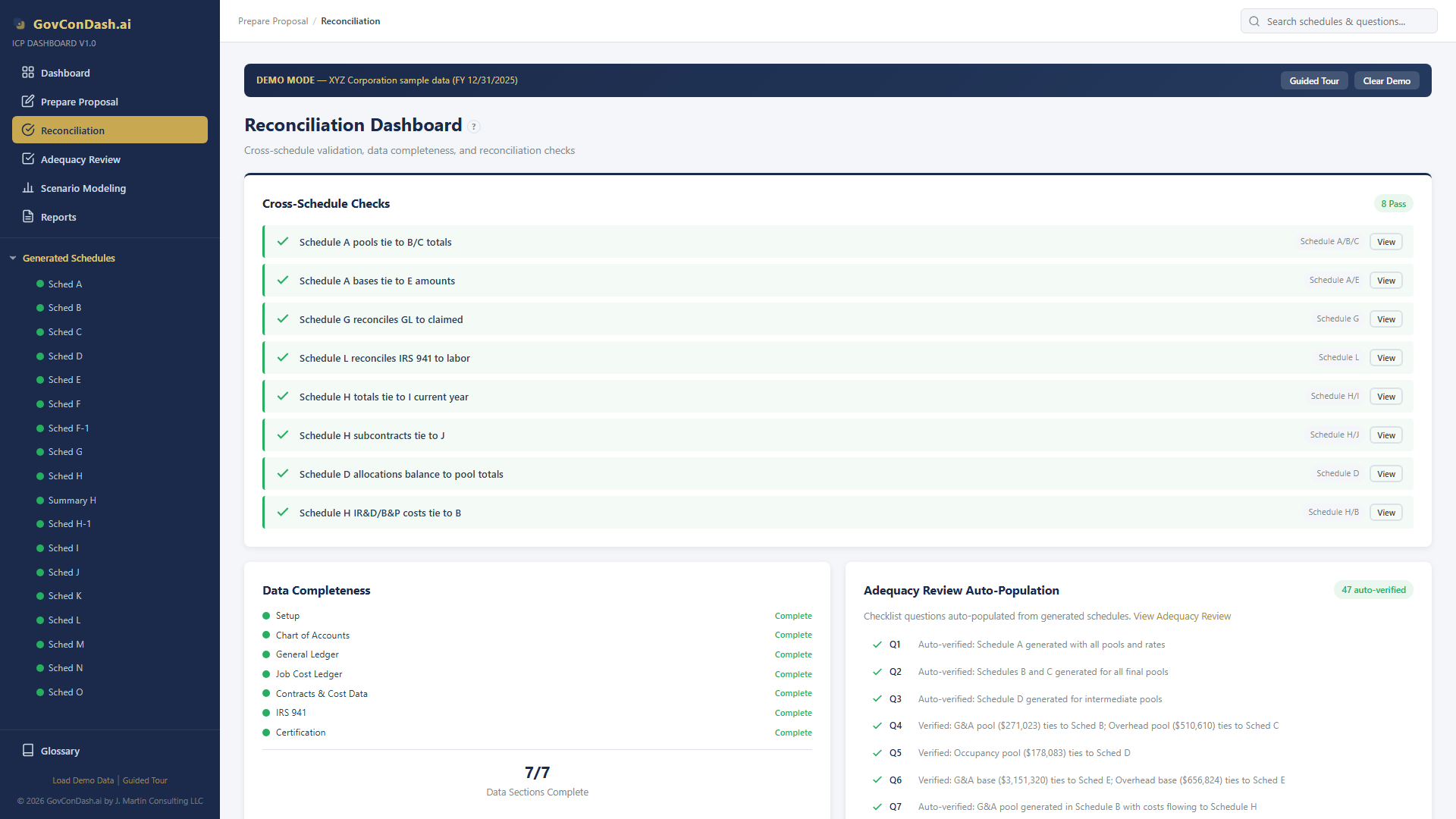Select the Scenario Modeling chart icon
Screen dimensions: 1456x819
pyautogui.click(x=27, y=188)
